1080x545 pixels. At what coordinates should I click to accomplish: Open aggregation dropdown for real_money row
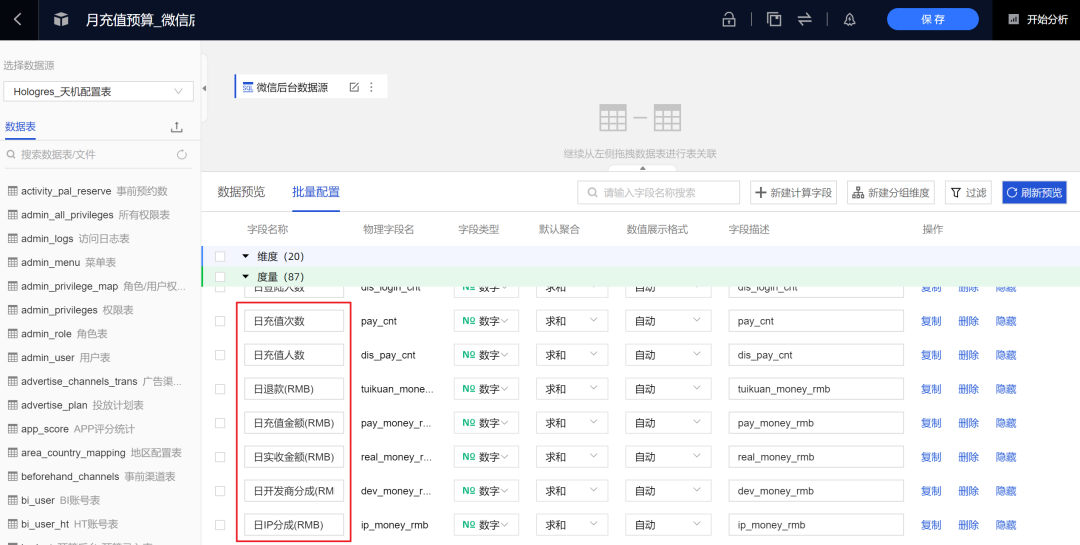click(x=572, y=457)
